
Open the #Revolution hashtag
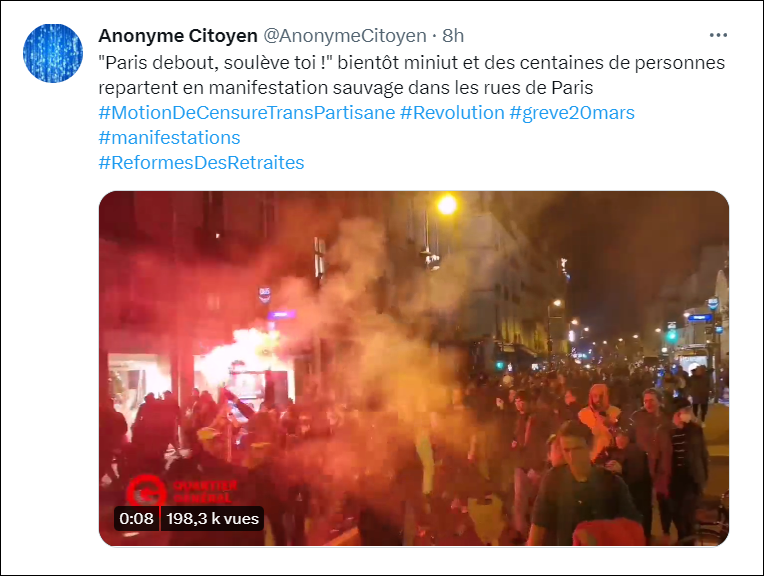[x=452, y=113]
